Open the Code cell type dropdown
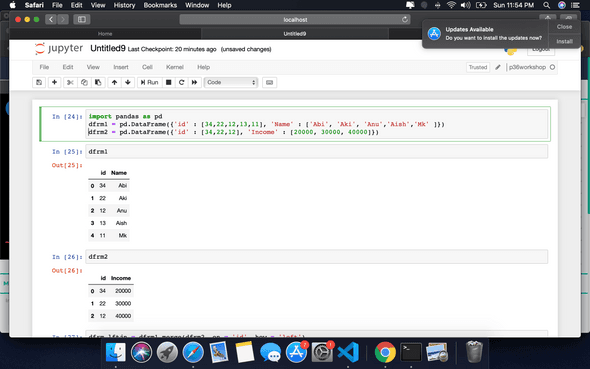Viewport: 590px width, 369px height. click(231, 82)
